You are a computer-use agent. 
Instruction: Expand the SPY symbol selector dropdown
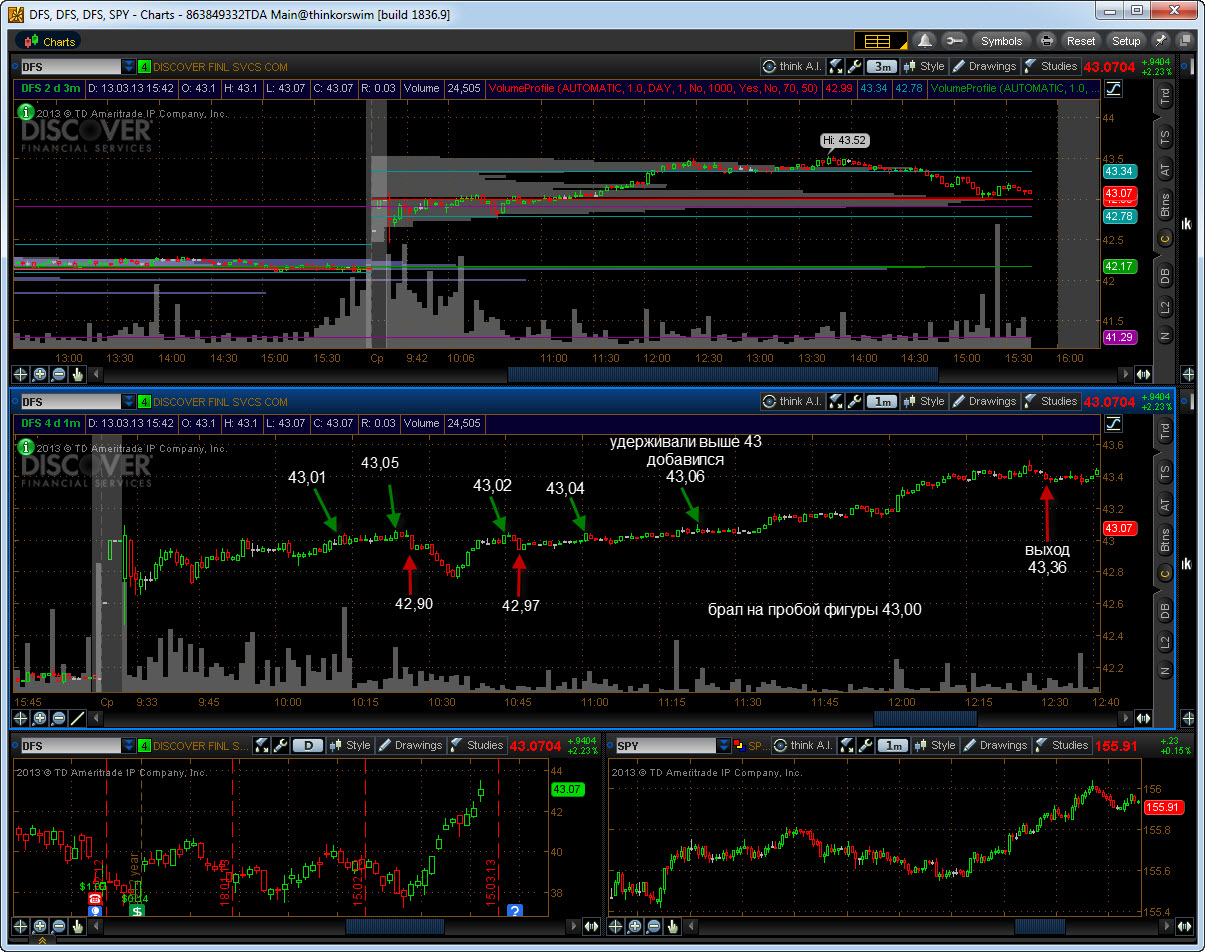(724, 746)
